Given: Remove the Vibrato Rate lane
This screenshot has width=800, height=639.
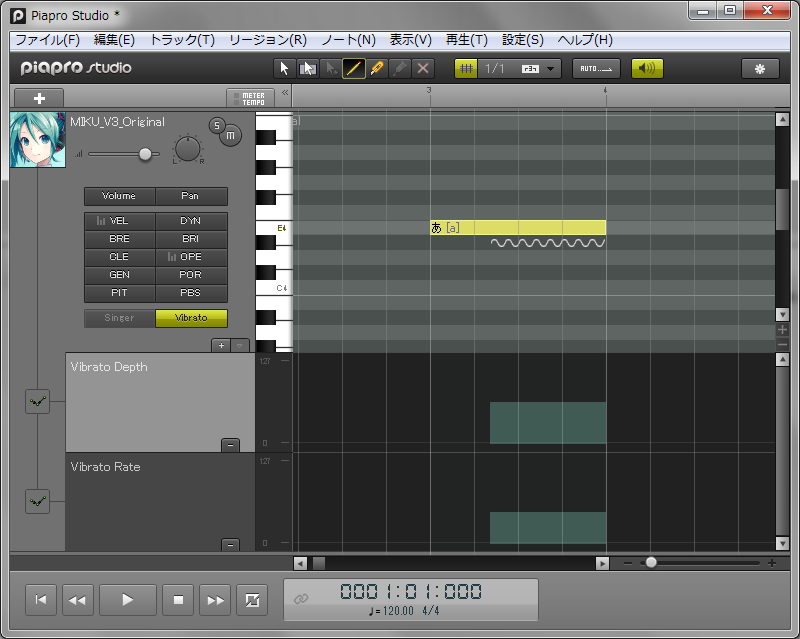Looking at the screenshot, I should coord(231,545).
